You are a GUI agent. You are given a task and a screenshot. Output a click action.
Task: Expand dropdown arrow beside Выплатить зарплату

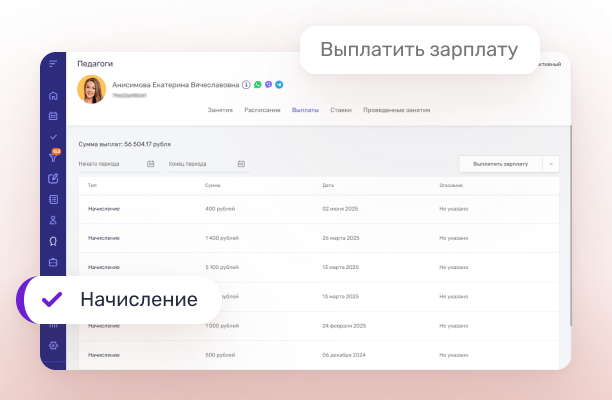[x=550, y=163]
